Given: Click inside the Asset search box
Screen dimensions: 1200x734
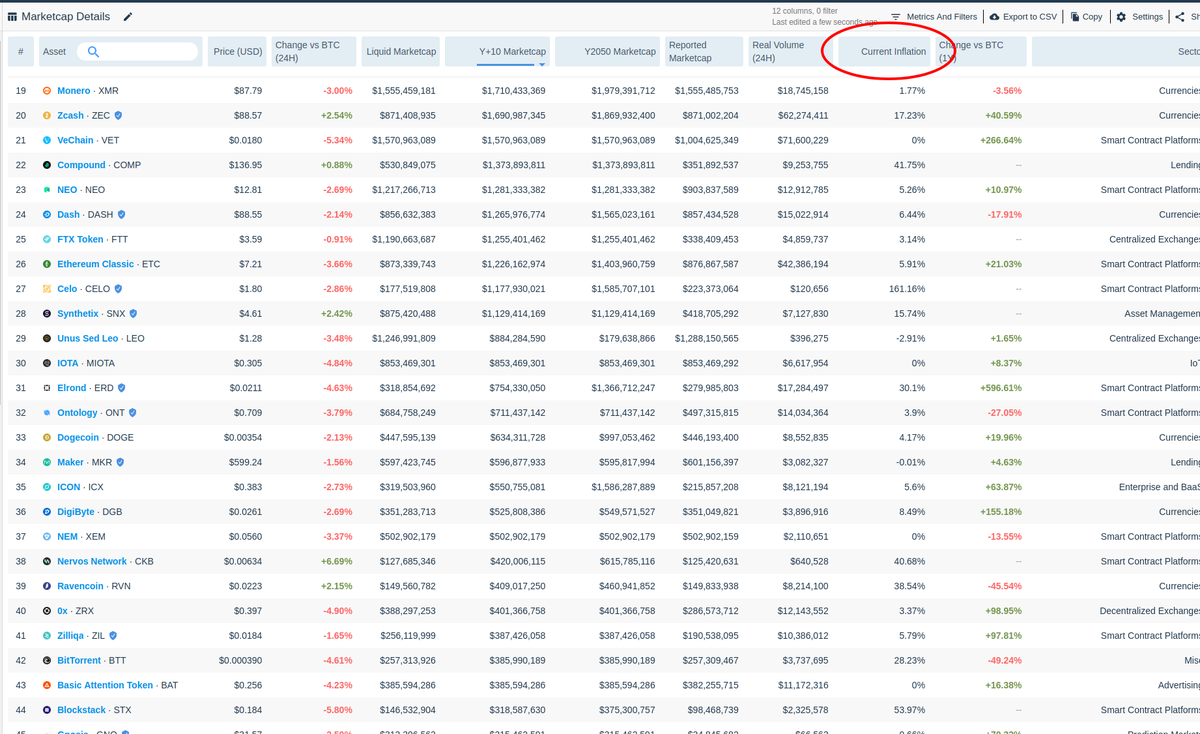Looking at the screenshot, I should point(135,50).
